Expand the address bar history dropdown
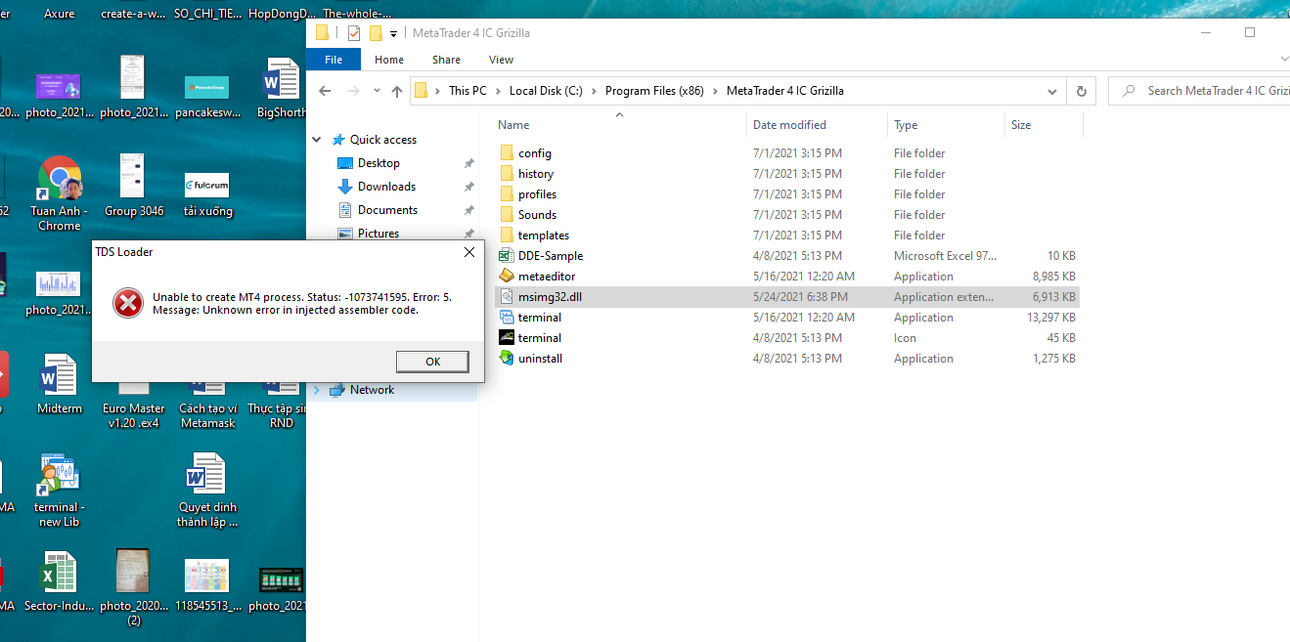The width and height of the screenshot is (1290, 642). [x=1052, y=91]
